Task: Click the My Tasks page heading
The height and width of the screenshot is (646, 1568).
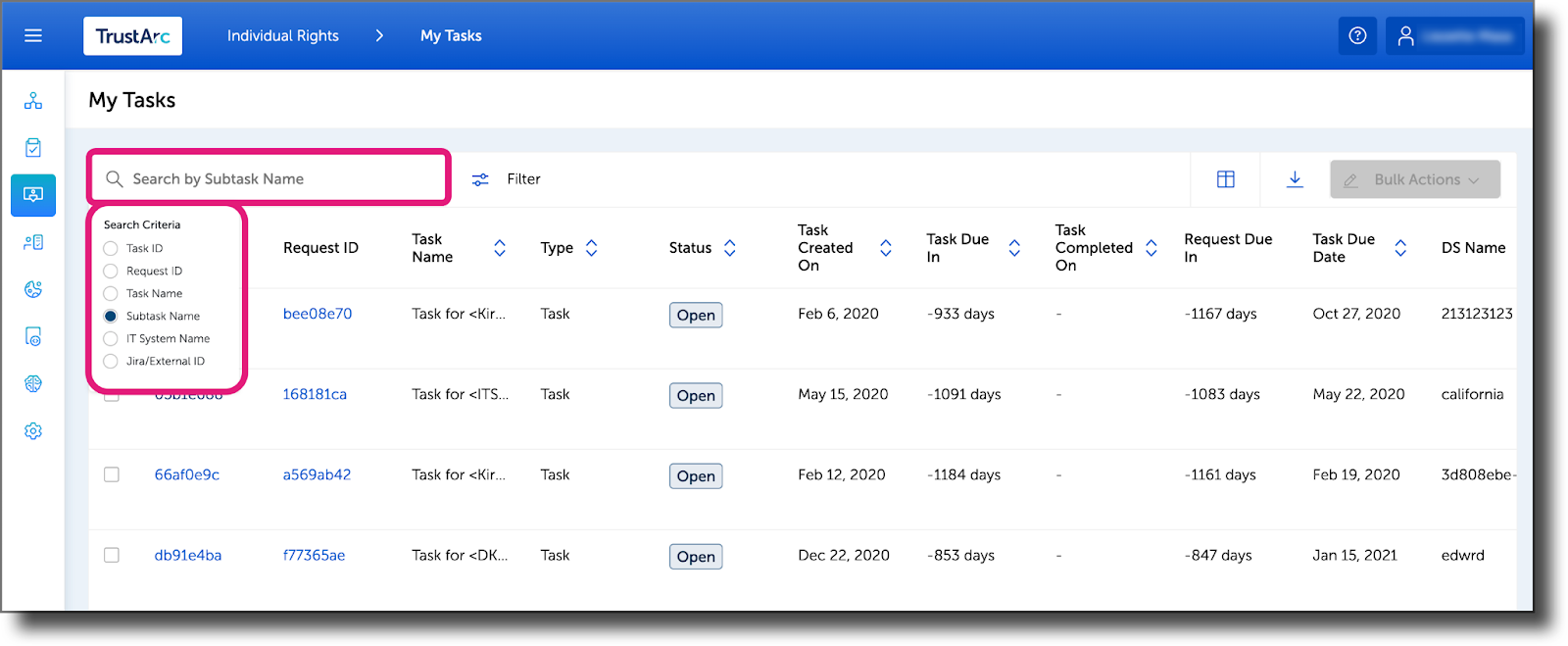Action: point(132,100)
